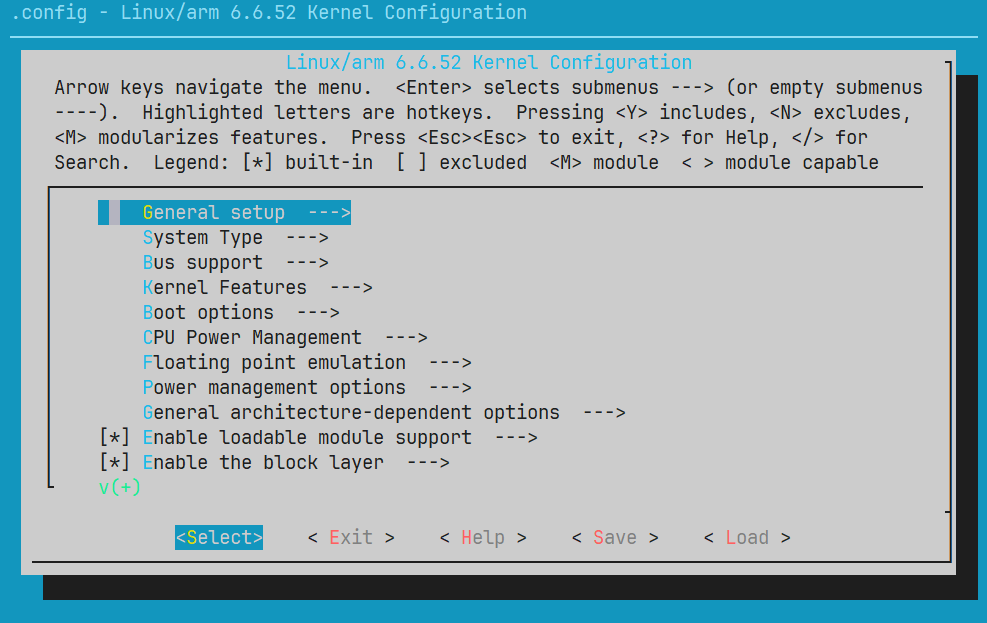
Task: Click the arrow after Enable the block layer
Action: click(x=428, y=463)
